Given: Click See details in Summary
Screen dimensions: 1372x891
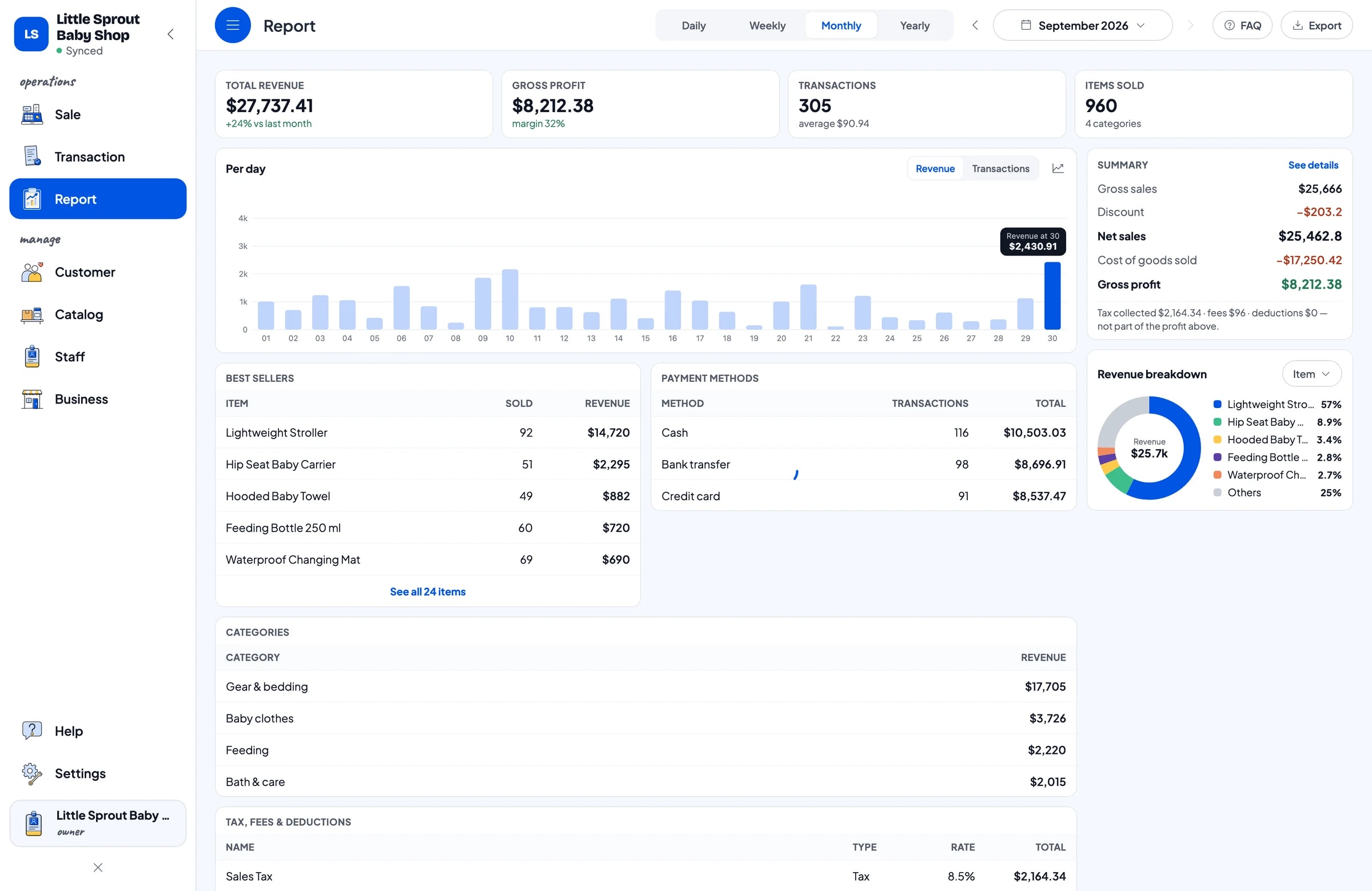Looking at the screenshot, I should pyautogui.click(x=1313, y=165).
